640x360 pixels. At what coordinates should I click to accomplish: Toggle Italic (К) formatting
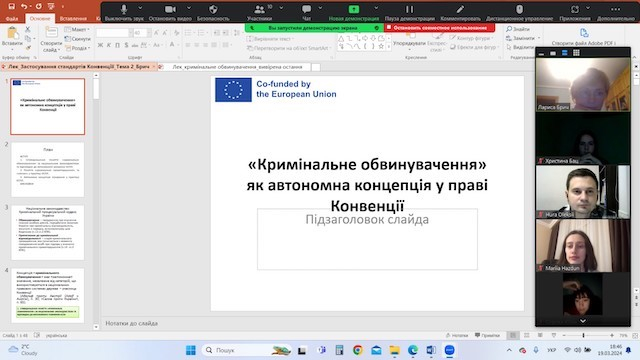click(x=109, y=45)
